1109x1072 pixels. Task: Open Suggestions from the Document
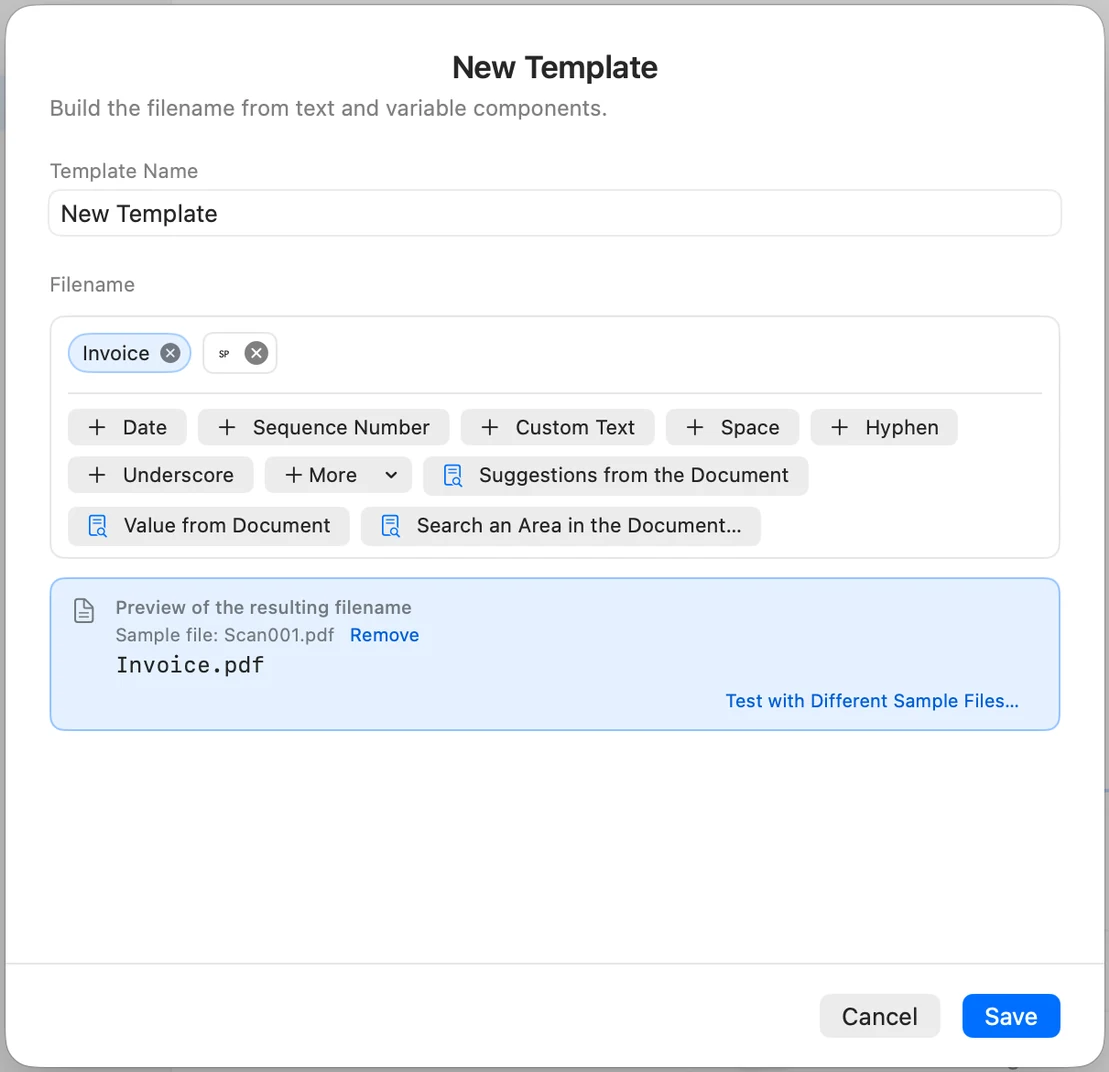(615, 475)
